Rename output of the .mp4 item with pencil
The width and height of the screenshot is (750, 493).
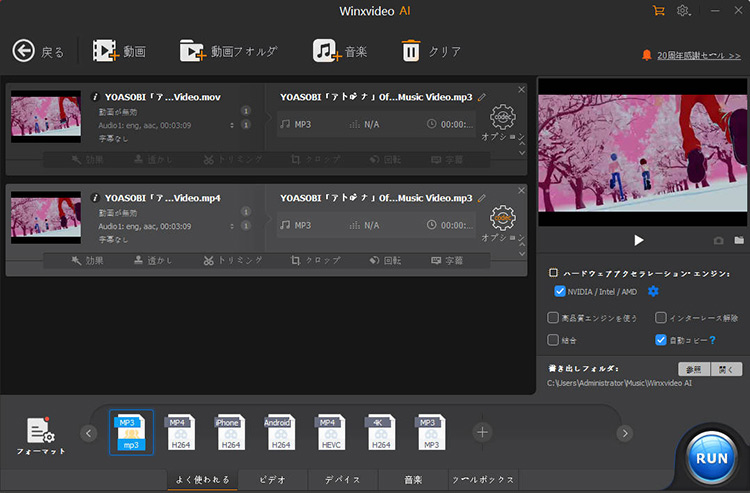tap(482, 198)
